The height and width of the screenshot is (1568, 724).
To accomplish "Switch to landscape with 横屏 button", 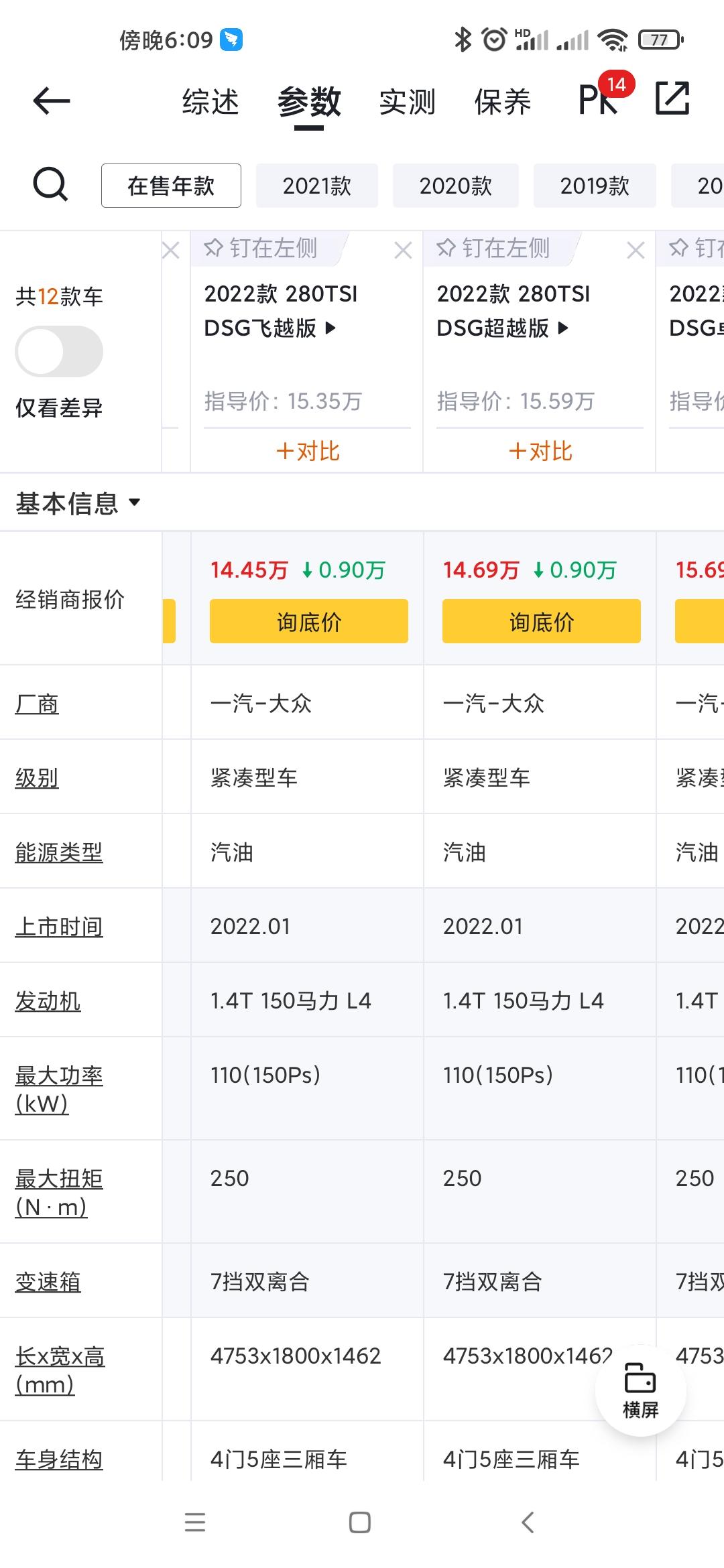I will (641, 1390).
